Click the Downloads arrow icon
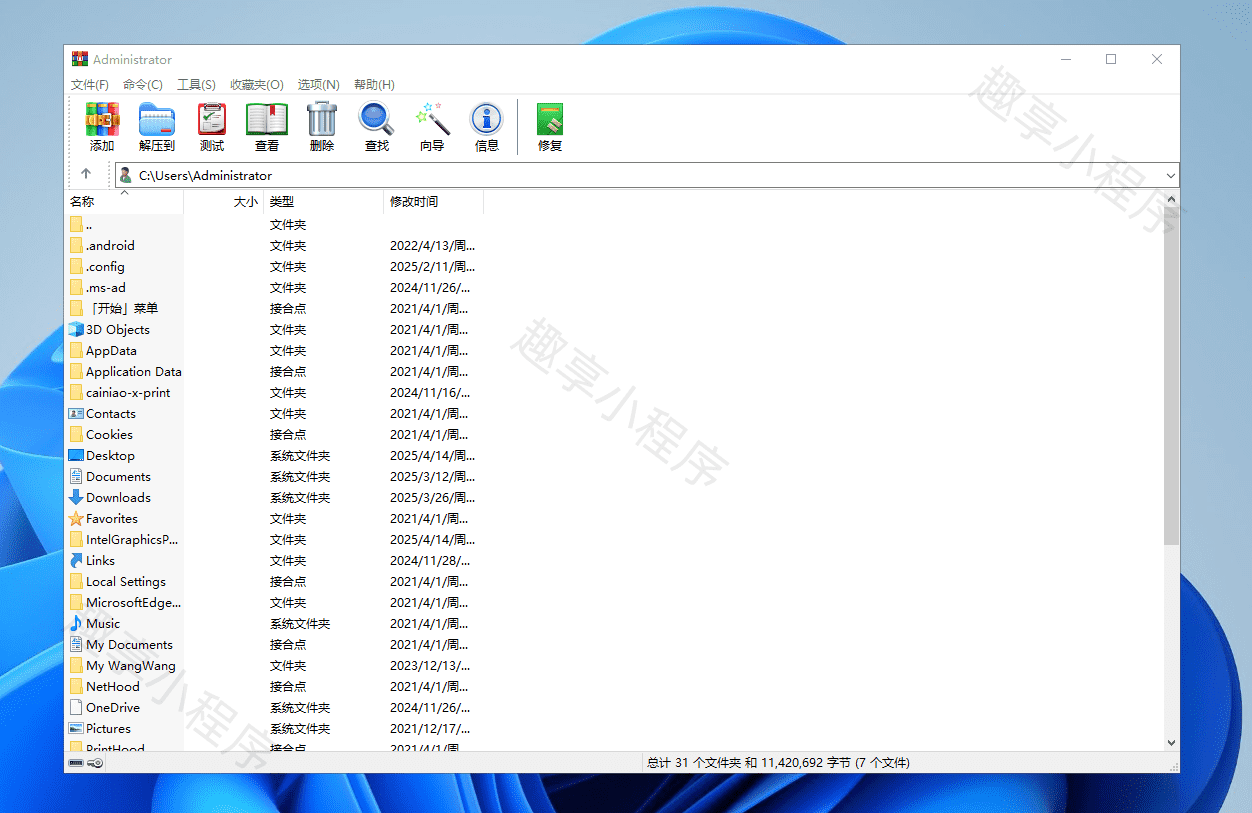 click(x=76, y=497)
